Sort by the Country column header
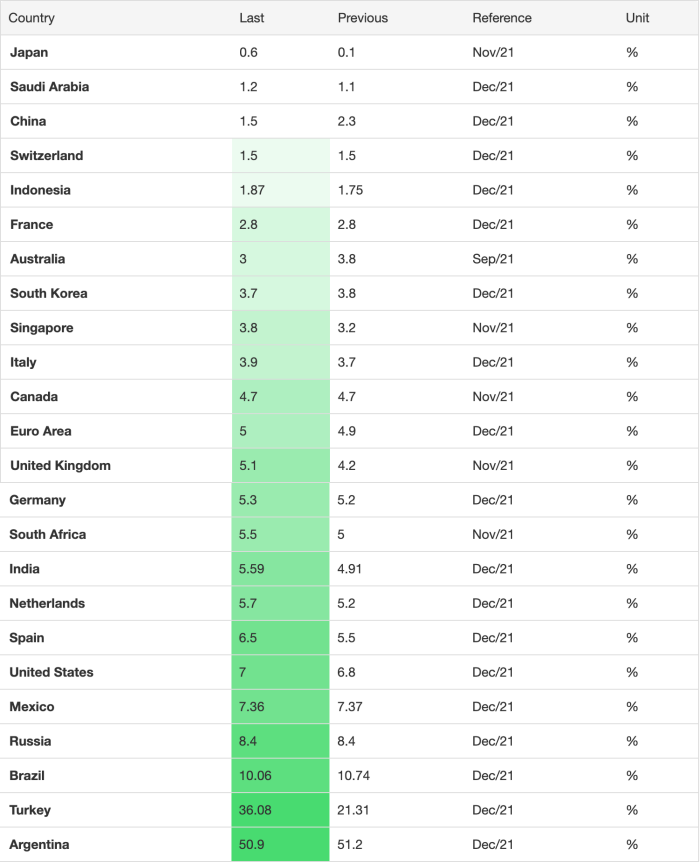Image resolution: width=700 pixels, height=862 pixels. pyautogui.click(x=31, y=18)
